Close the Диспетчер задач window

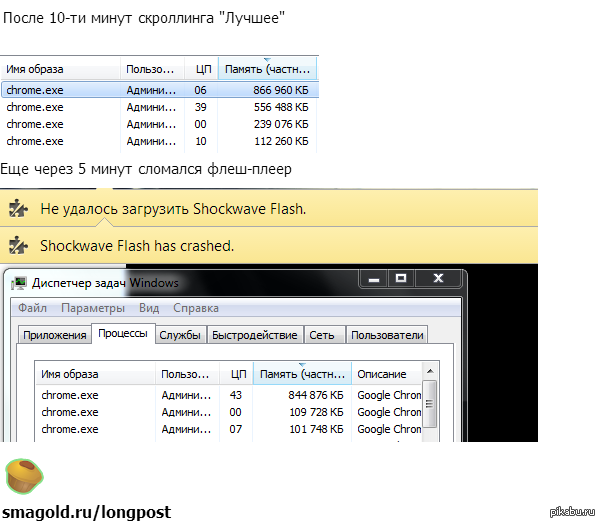[437, 278]
